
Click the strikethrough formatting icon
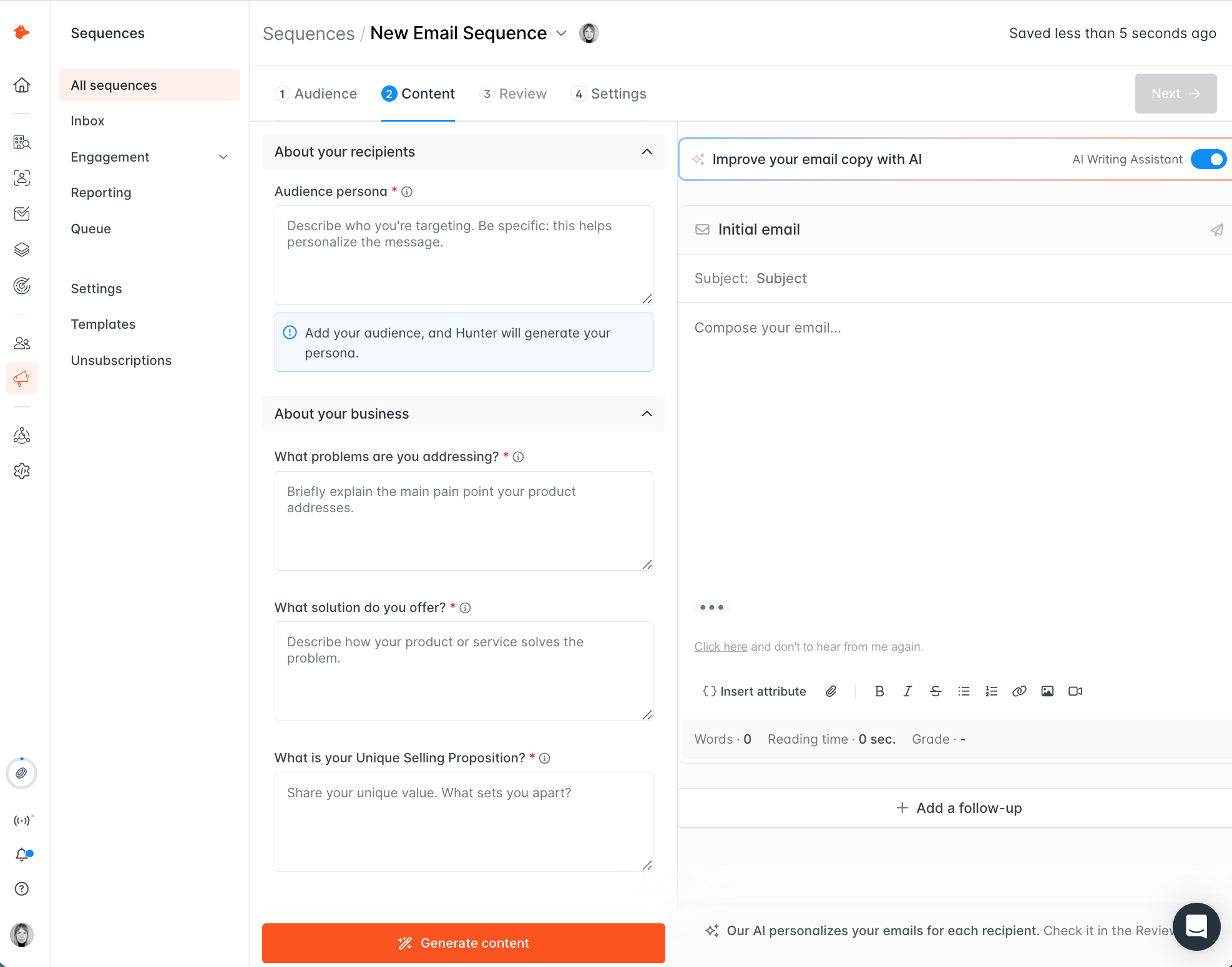point(936,691)
